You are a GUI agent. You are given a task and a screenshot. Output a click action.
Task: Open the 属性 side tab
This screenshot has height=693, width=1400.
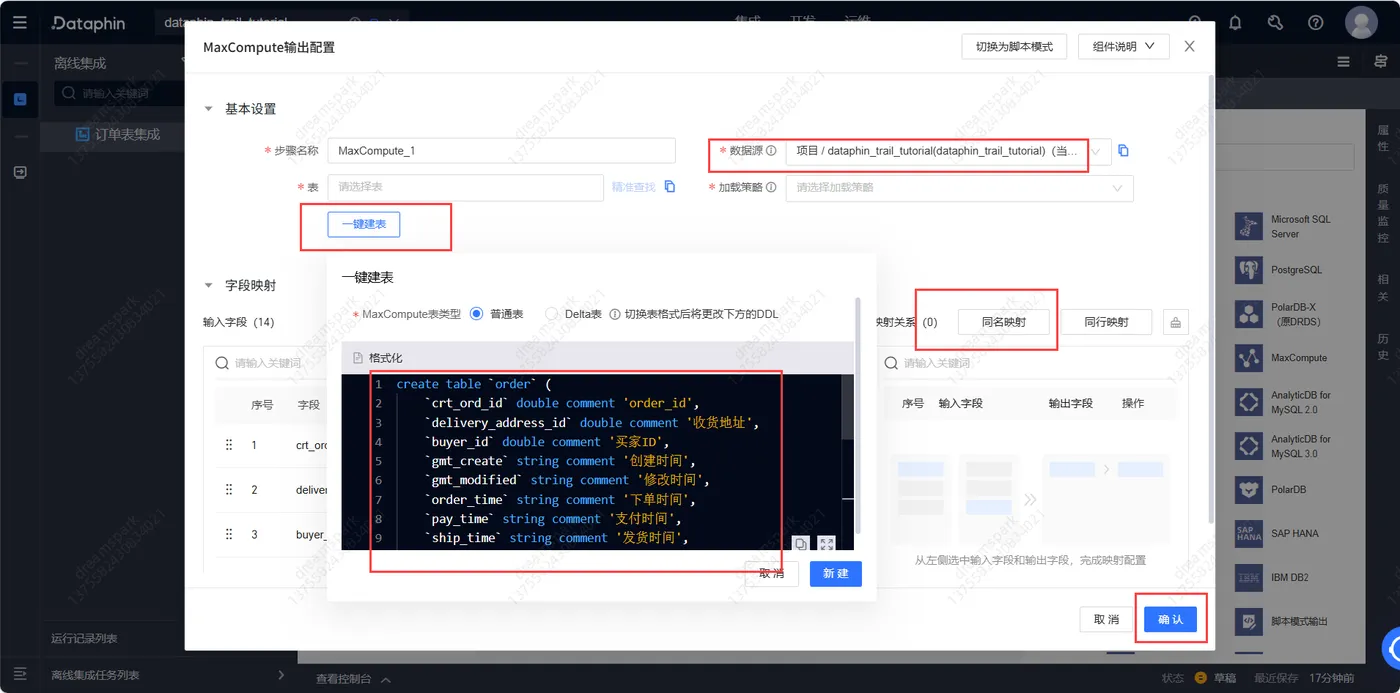tap(1383, 138)
